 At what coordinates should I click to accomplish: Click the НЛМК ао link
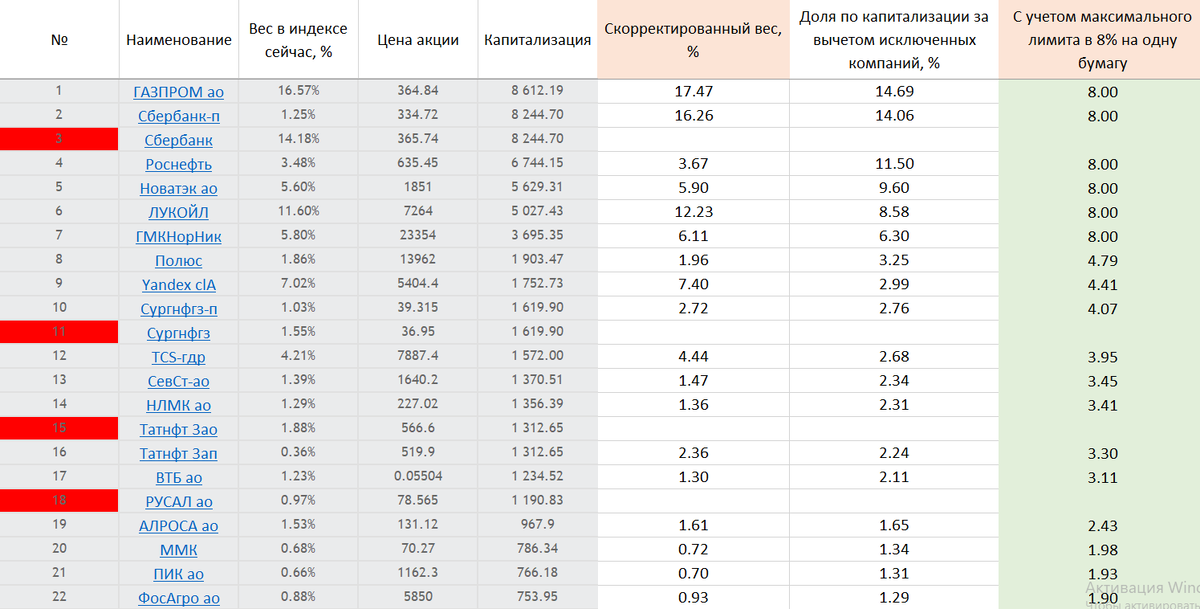(179, 405)
